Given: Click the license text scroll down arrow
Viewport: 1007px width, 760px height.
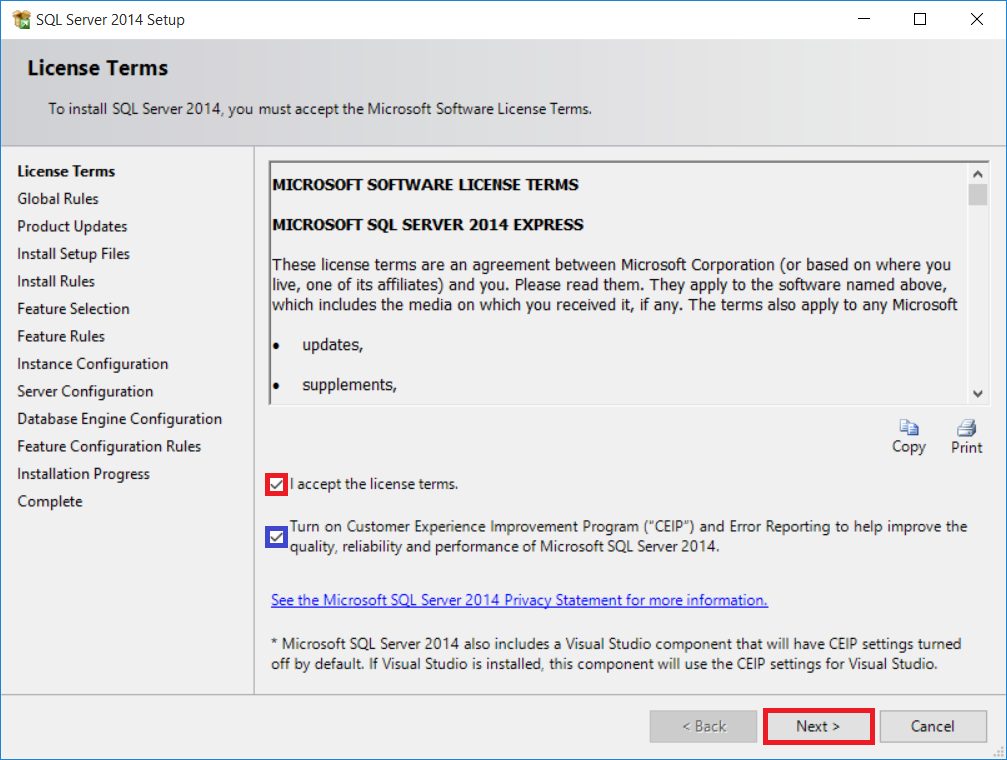Looking at the screenshot, I should click(977, 394).
